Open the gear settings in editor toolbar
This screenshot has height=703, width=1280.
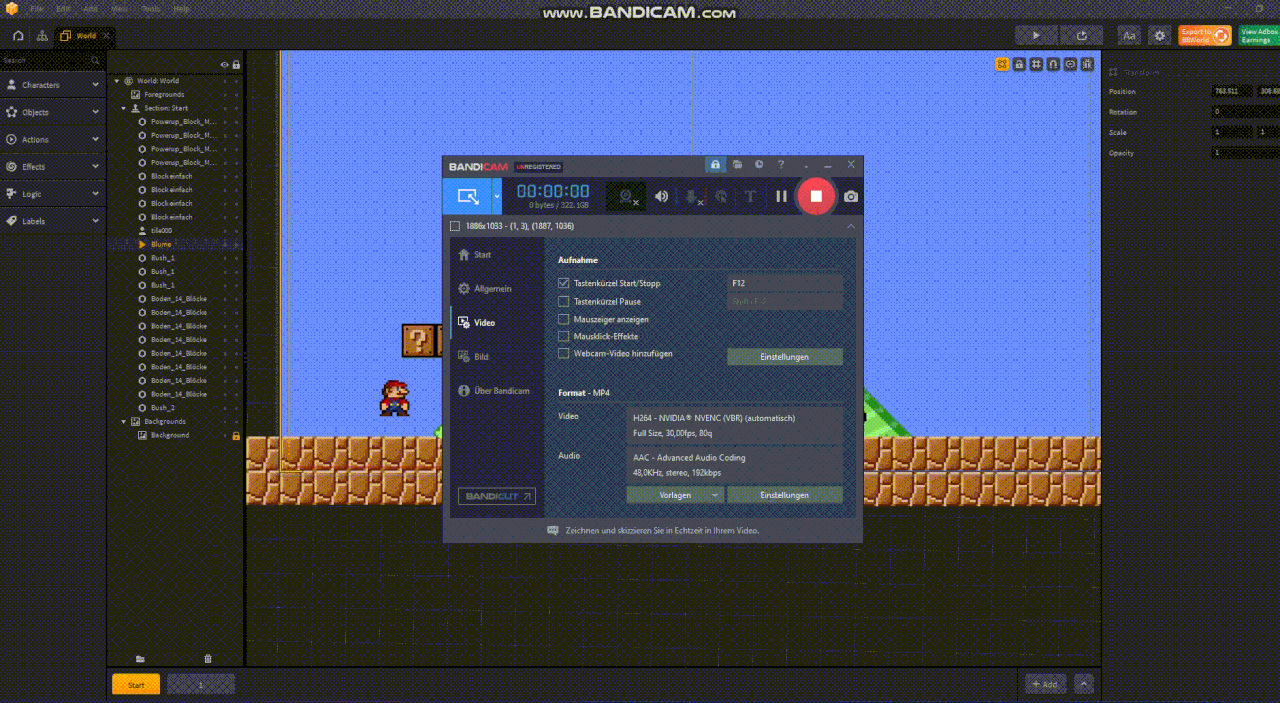(x=1160, y=35)
